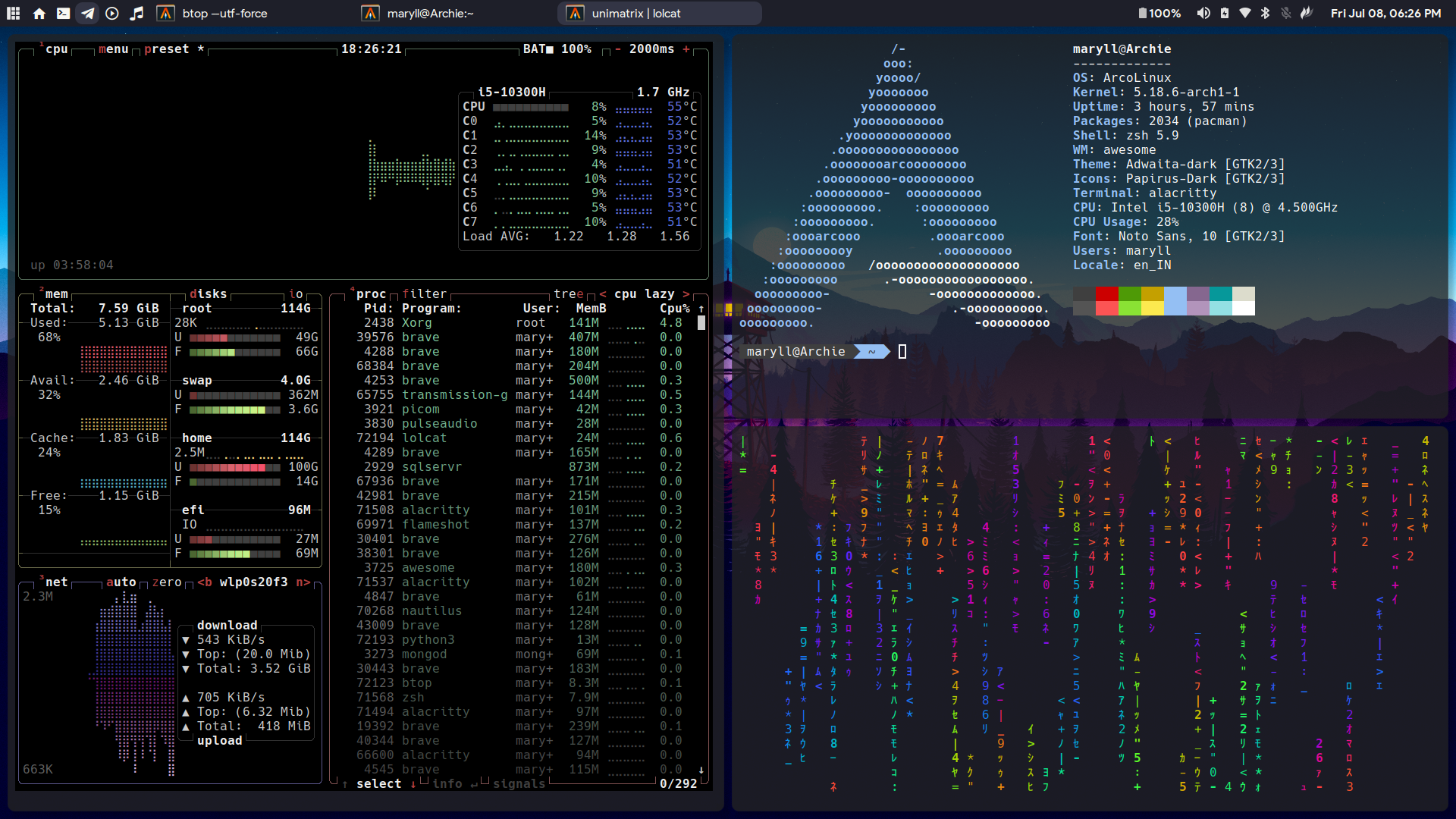Screen dimensions: 1456x819
Task: Click the music note icon
Action: tap(136, 13)
